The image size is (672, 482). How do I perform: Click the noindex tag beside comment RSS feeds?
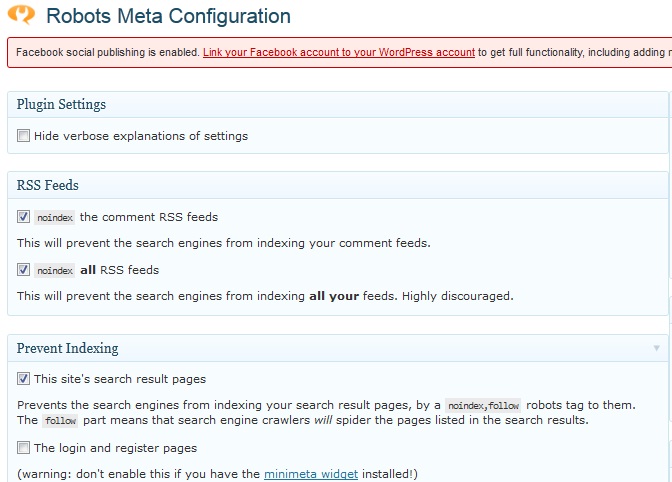[x=55, y=217]
